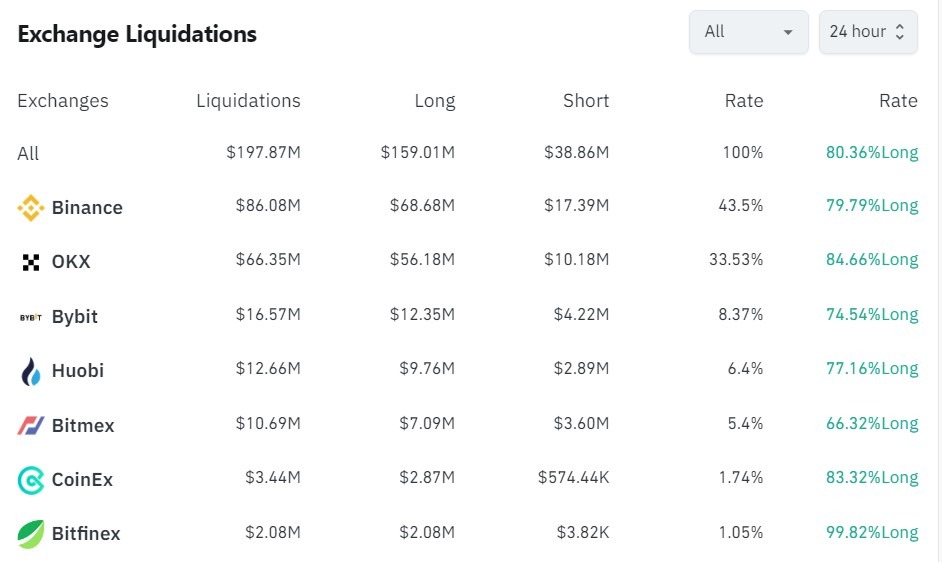Click the Exchanges column header
Viewport: 942px width, 562px height.
pyautogui.click(x=63, y=101)
